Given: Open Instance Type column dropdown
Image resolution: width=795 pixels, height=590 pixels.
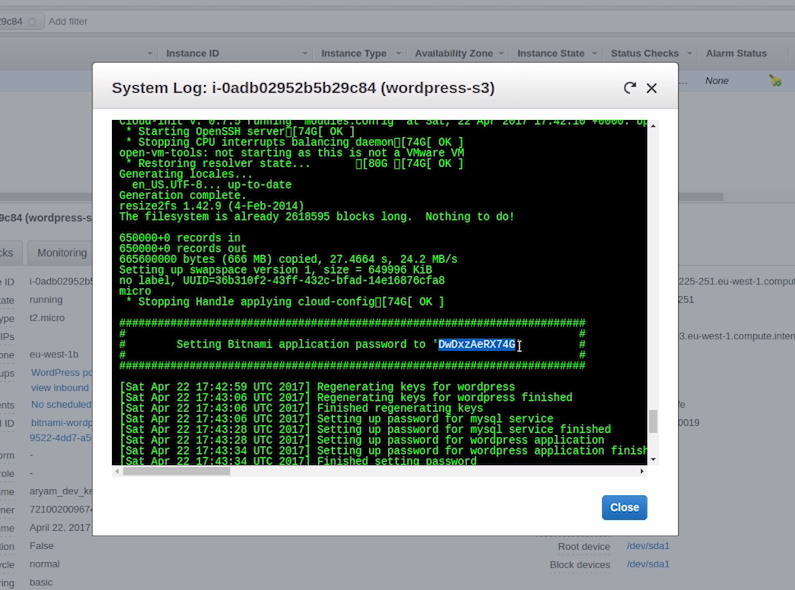Looking at the screenshot, I should [x=399, y=53].
